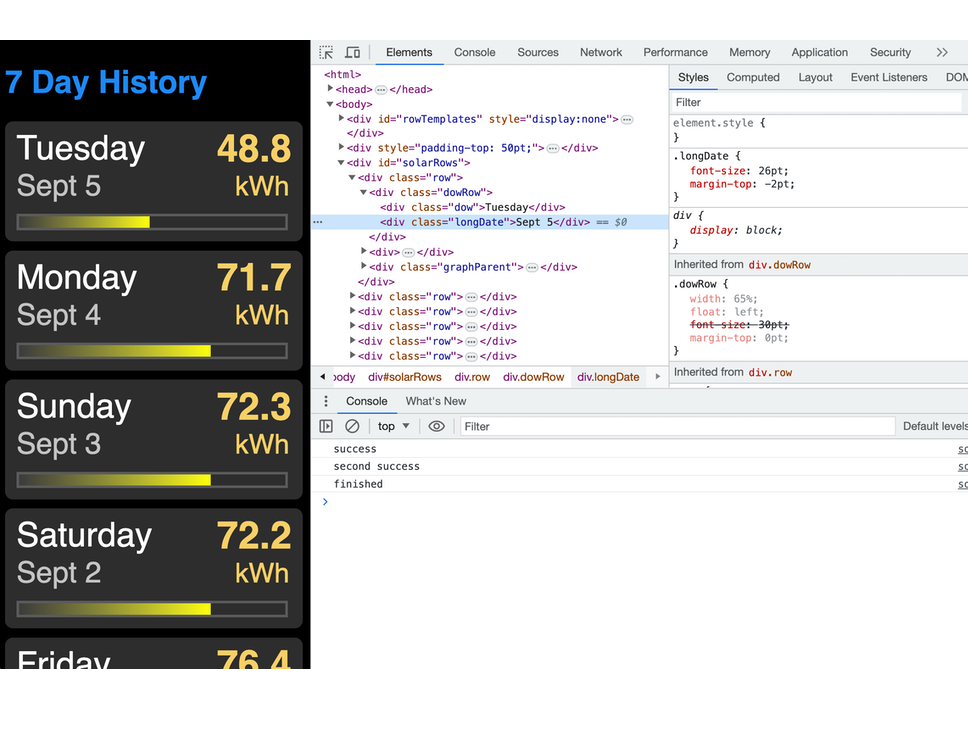Click inherited from div.row link

(x=770, y=373)
